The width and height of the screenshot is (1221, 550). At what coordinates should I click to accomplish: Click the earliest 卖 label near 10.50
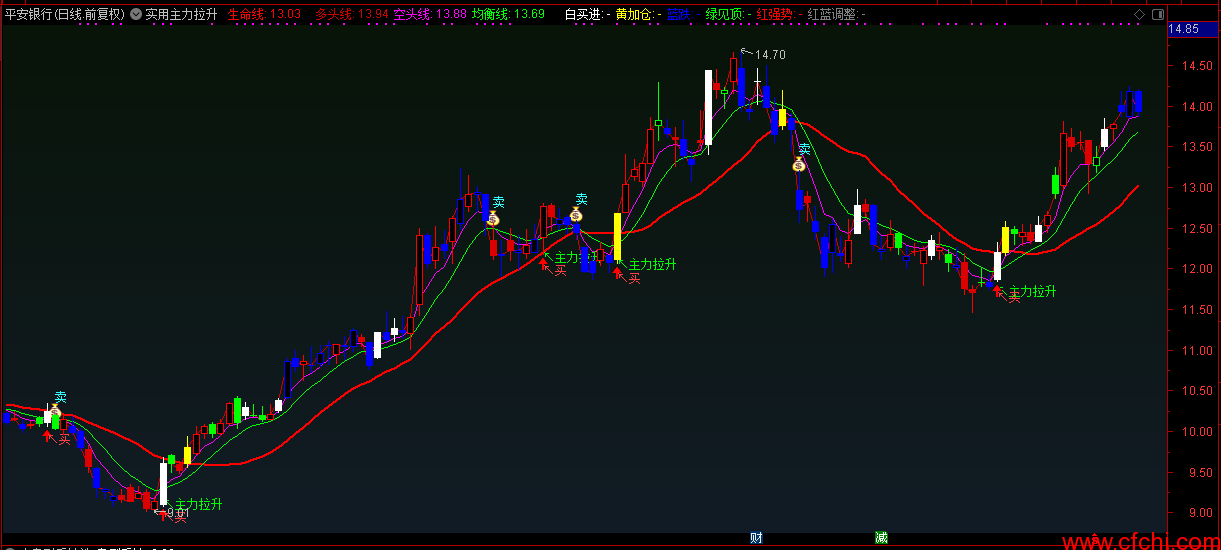(60, 397)
